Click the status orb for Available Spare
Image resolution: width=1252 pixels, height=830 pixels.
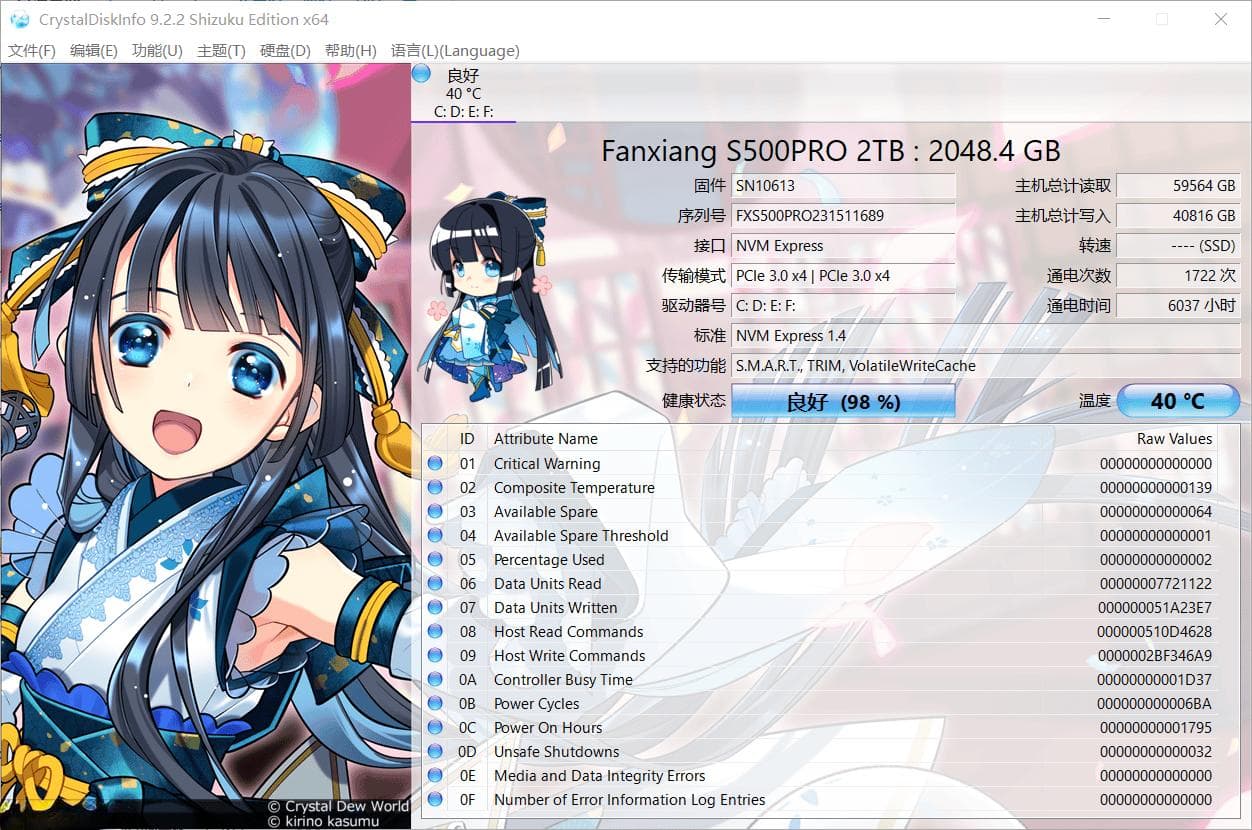click(x=435, y=511)
